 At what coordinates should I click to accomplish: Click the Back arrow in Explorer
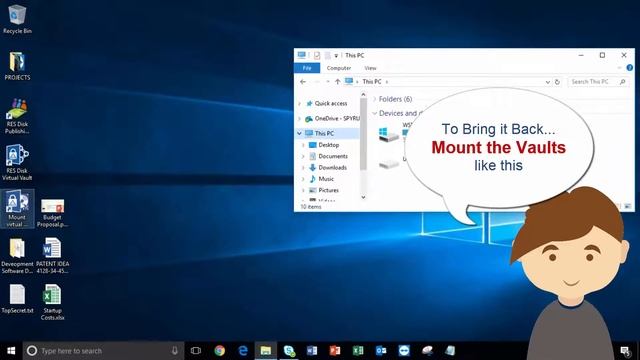303,82
